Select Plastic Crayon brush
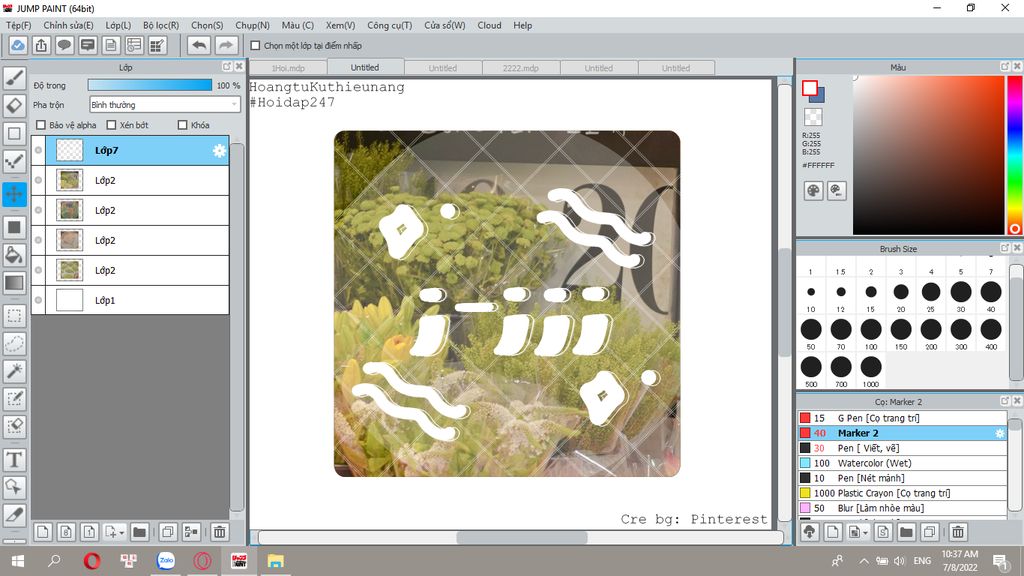 (902, 493)
